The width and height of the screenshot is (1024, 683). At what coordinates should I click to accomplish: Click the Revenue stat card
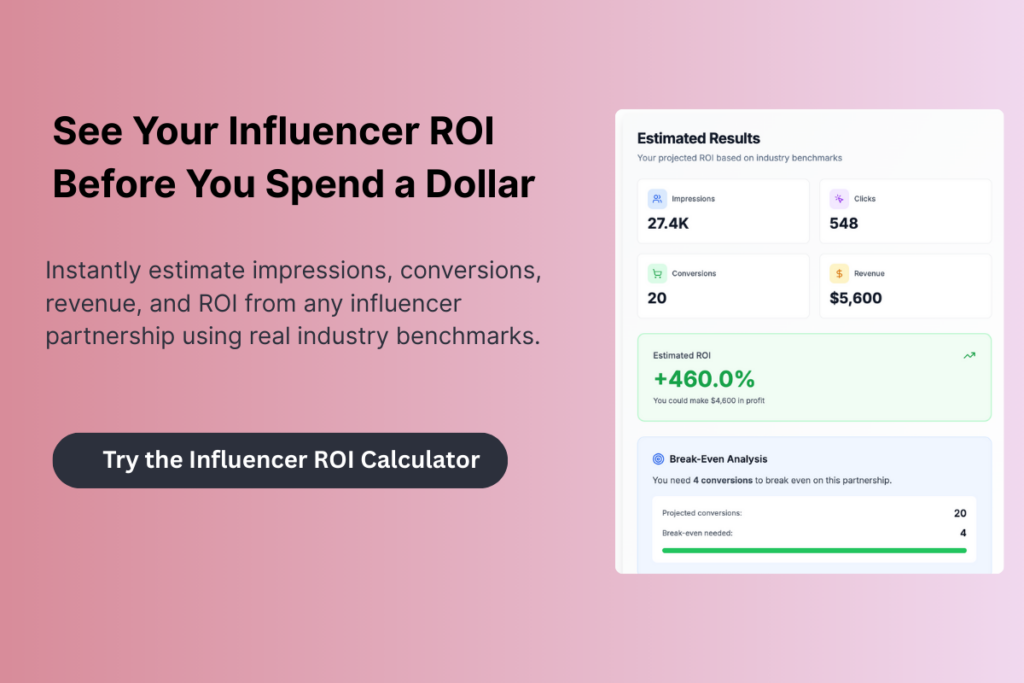point(905,285)
